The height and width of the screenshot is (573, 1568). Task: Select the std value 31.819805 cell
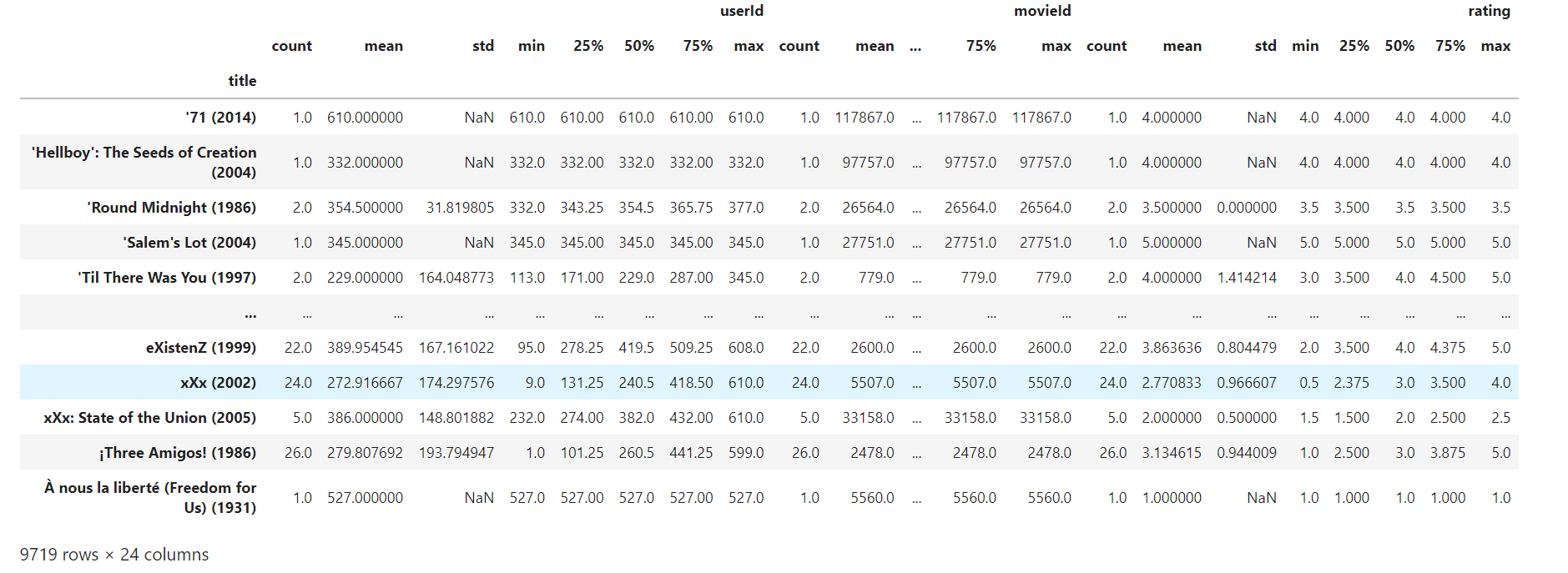click(460, 208)
